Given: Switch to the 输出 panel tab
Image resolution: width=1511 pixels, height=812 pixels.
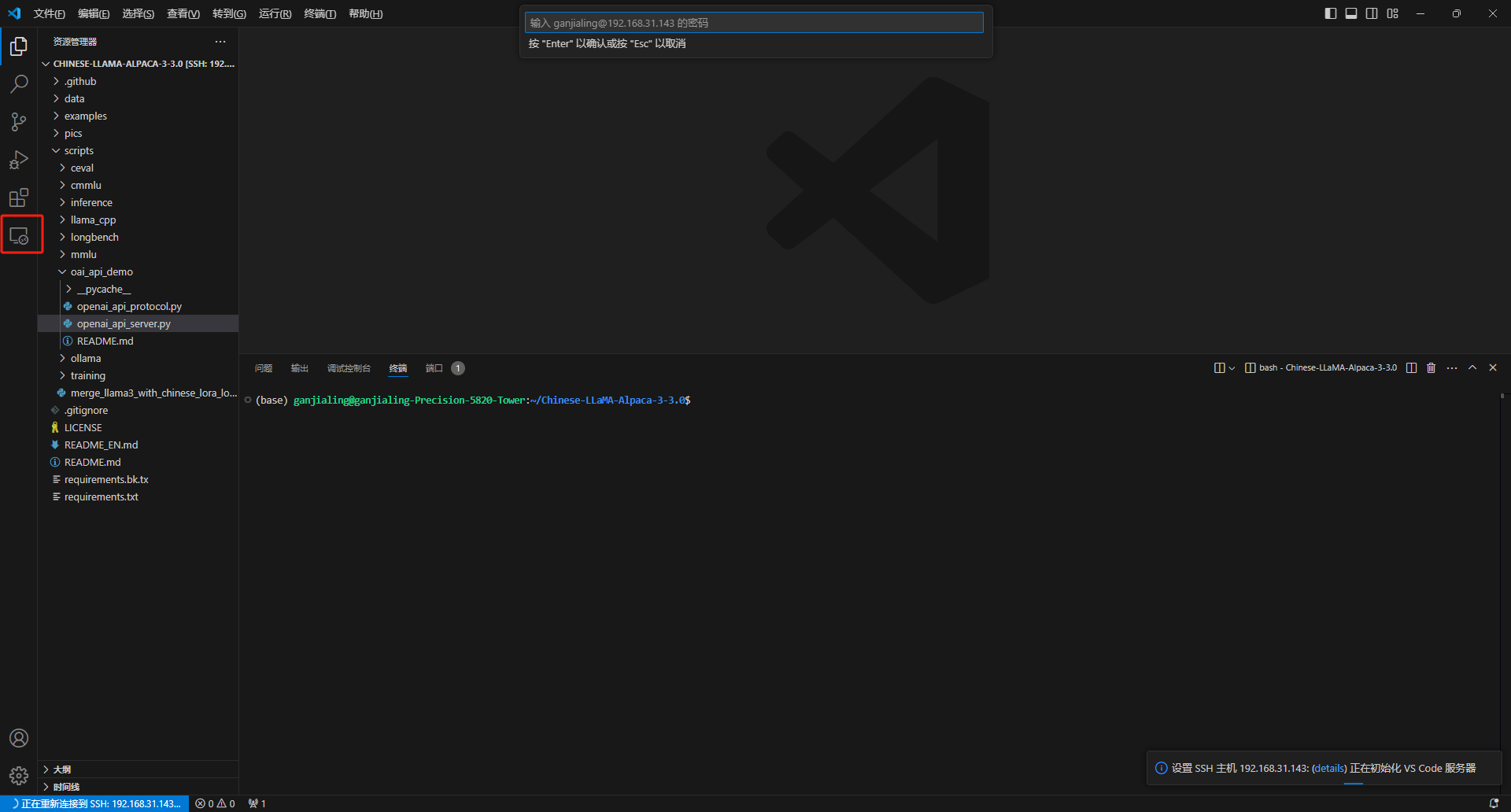Looking at the screenshot, I should (300, 368).
